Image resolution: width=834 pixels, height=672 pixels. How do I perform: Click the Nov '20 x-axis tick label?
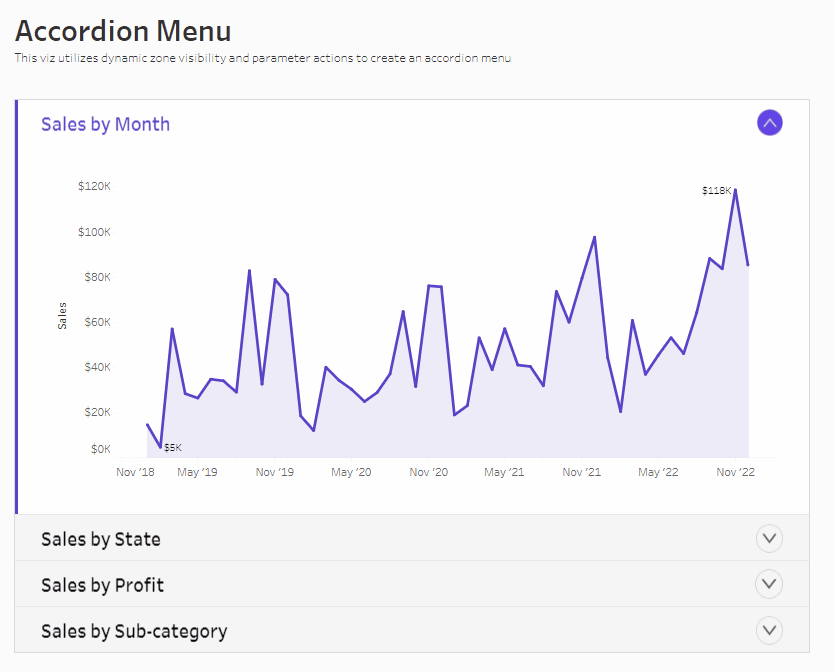428,472
